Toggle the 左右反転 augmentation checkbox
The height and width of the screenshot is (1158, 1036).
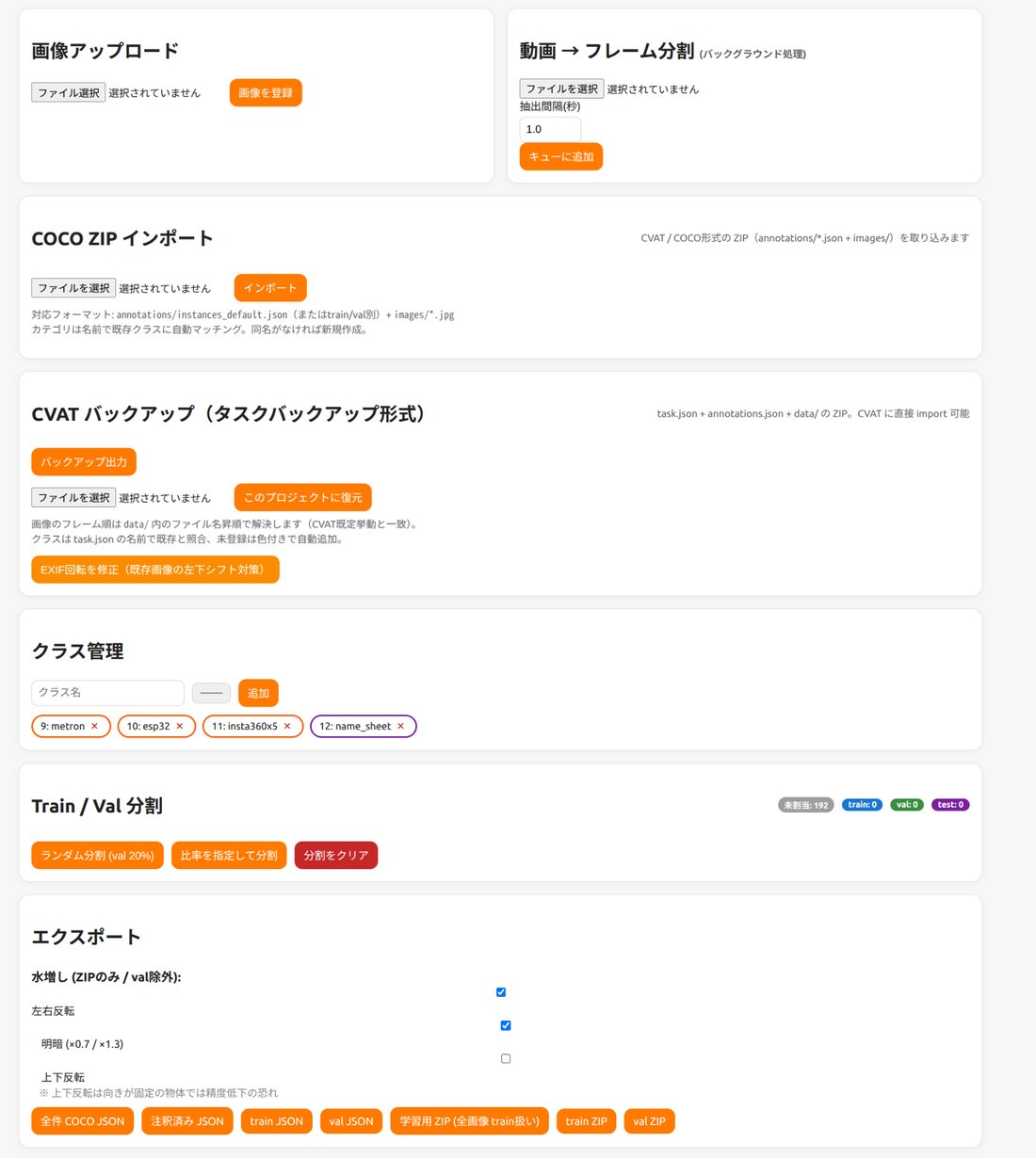501,992
